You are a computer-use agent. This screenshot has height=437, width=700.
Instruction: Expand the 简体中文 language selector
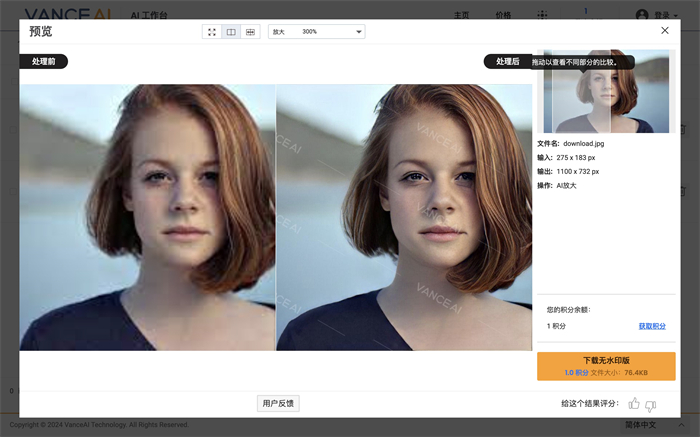tap(646, 425)
